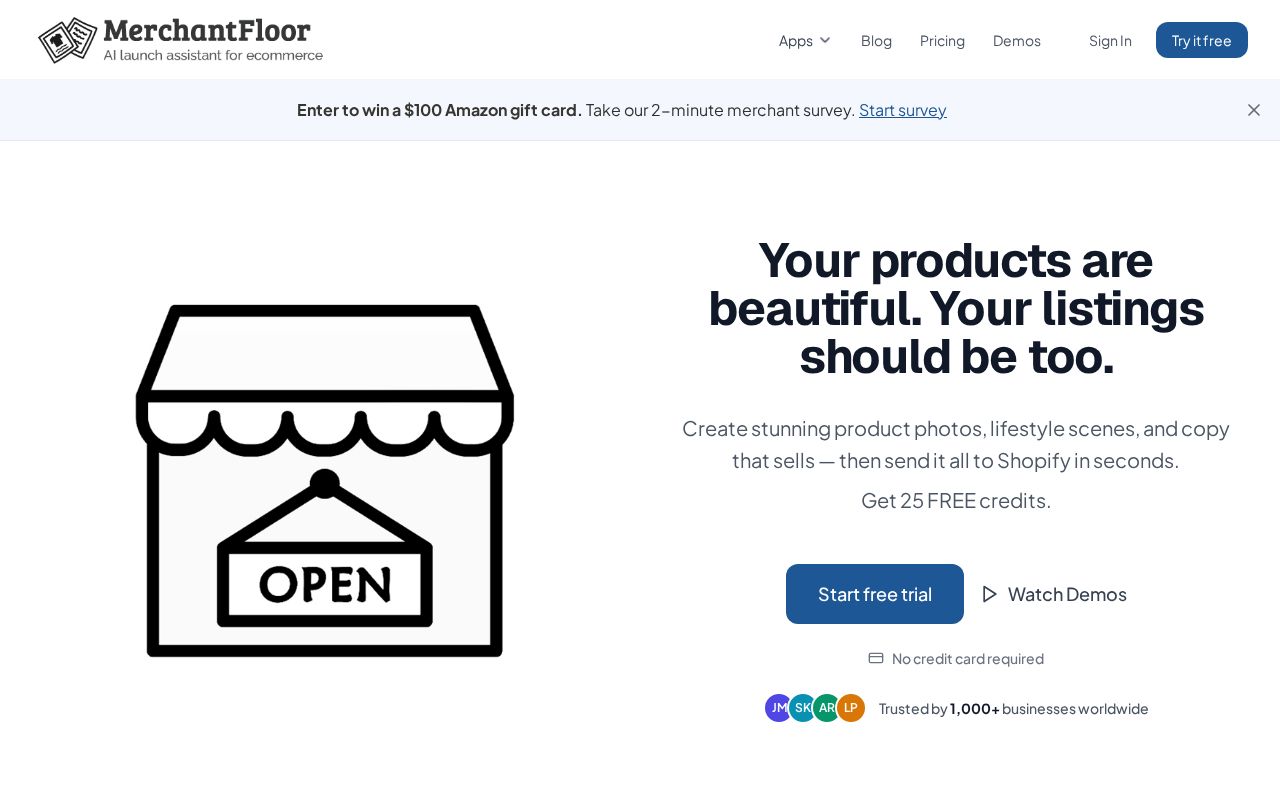Click the MerchantFloor logo icon
The height and width of the screenshot is (800, 1280).
pos(68,40)
